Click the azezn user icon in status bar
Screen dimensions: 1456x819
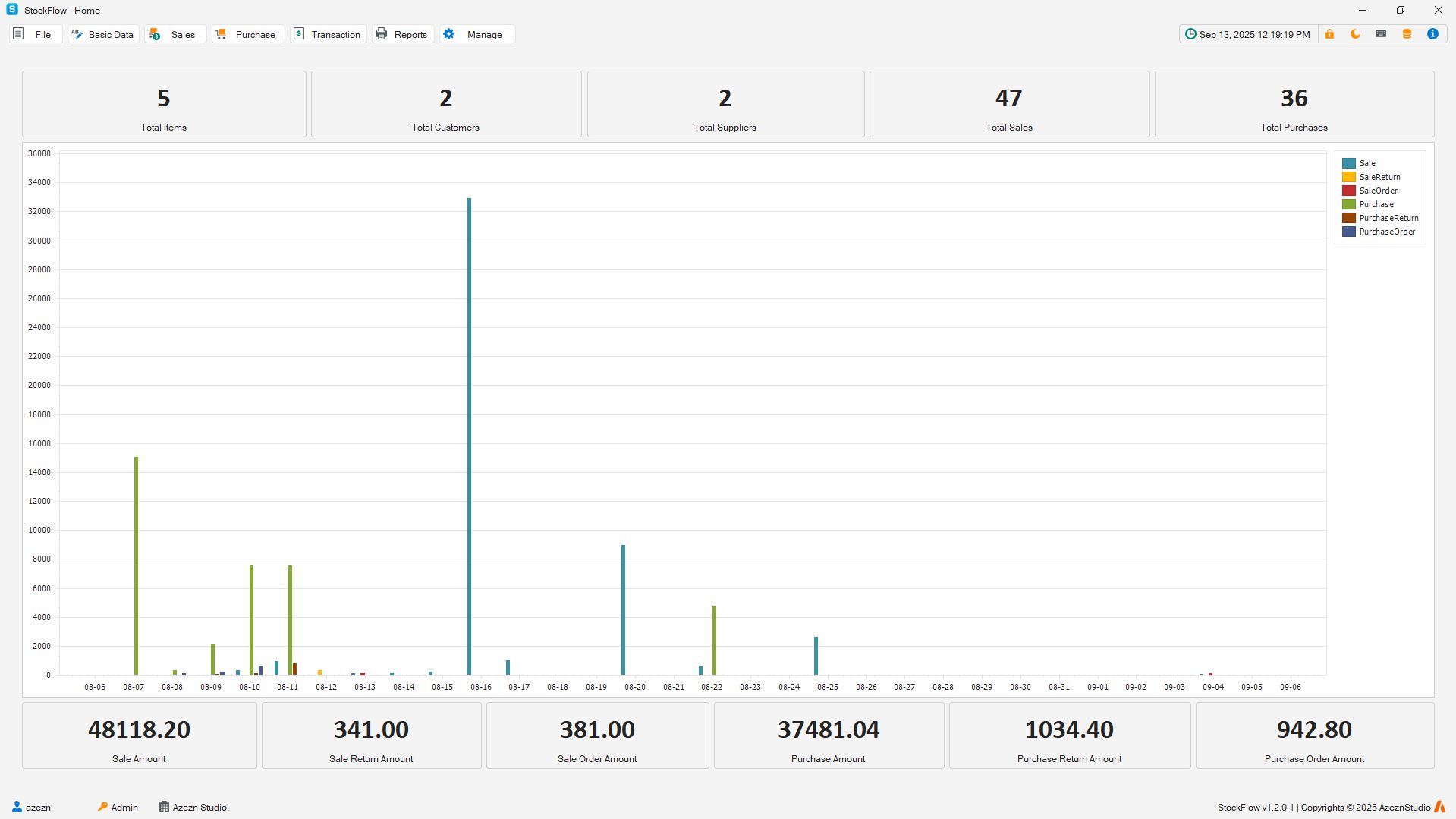[x=17, y=807]
